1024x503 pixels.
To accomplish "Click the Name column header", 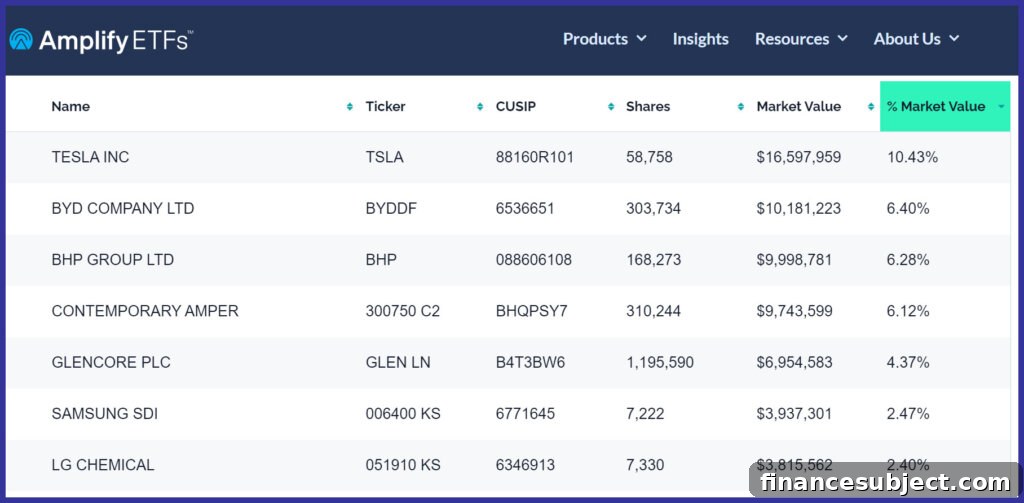I will coord(71,106).
